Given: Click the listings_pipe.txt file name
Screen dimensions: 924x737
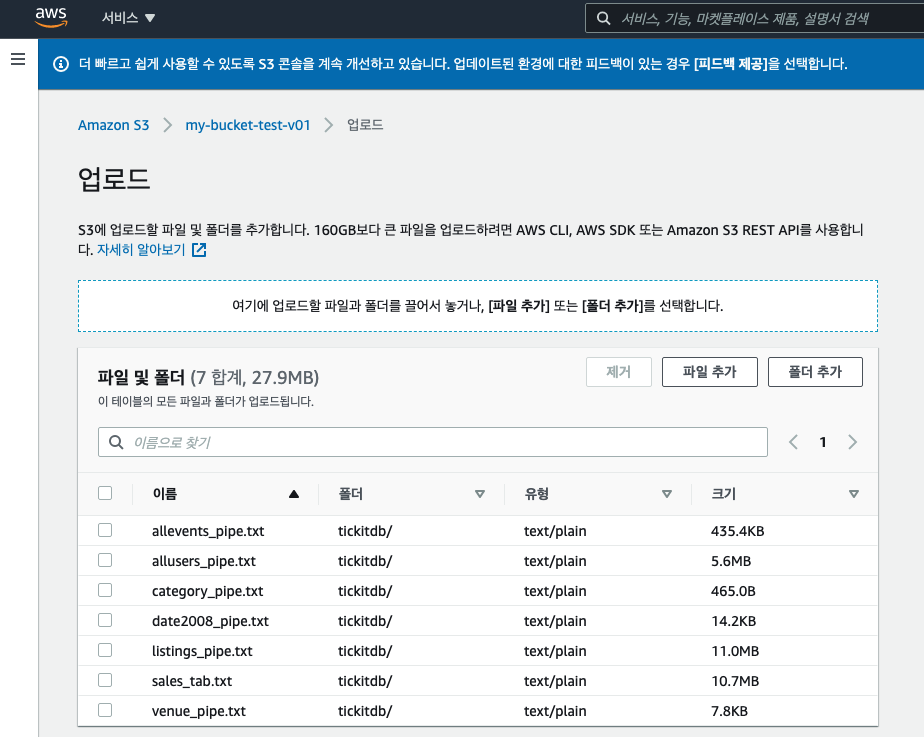Looking at the screenshot, I should (x=202, y=652).
